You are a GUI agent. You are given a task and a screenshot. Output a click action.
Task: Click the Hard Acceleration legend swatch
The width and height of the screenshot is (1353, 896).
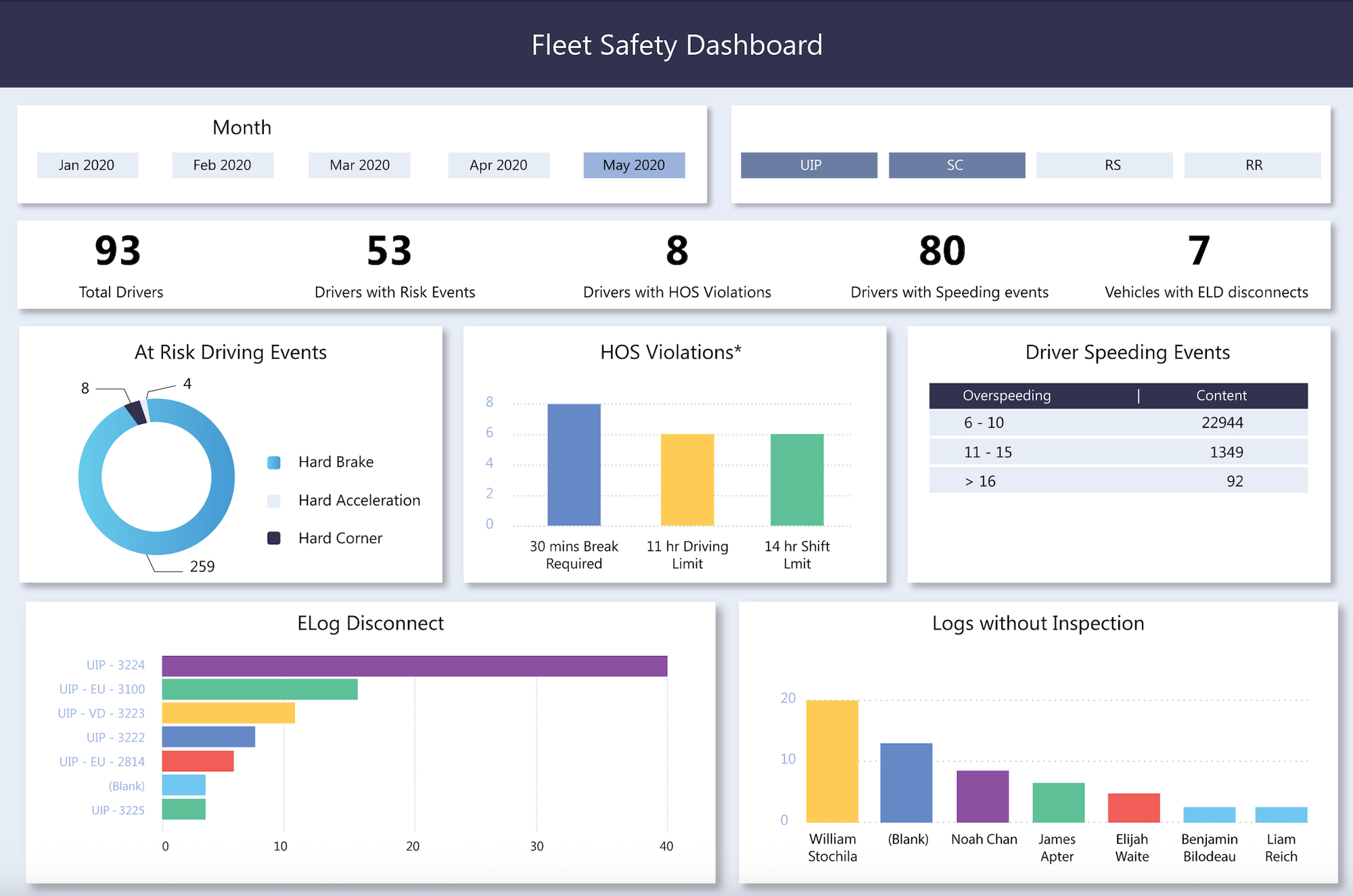274,501
